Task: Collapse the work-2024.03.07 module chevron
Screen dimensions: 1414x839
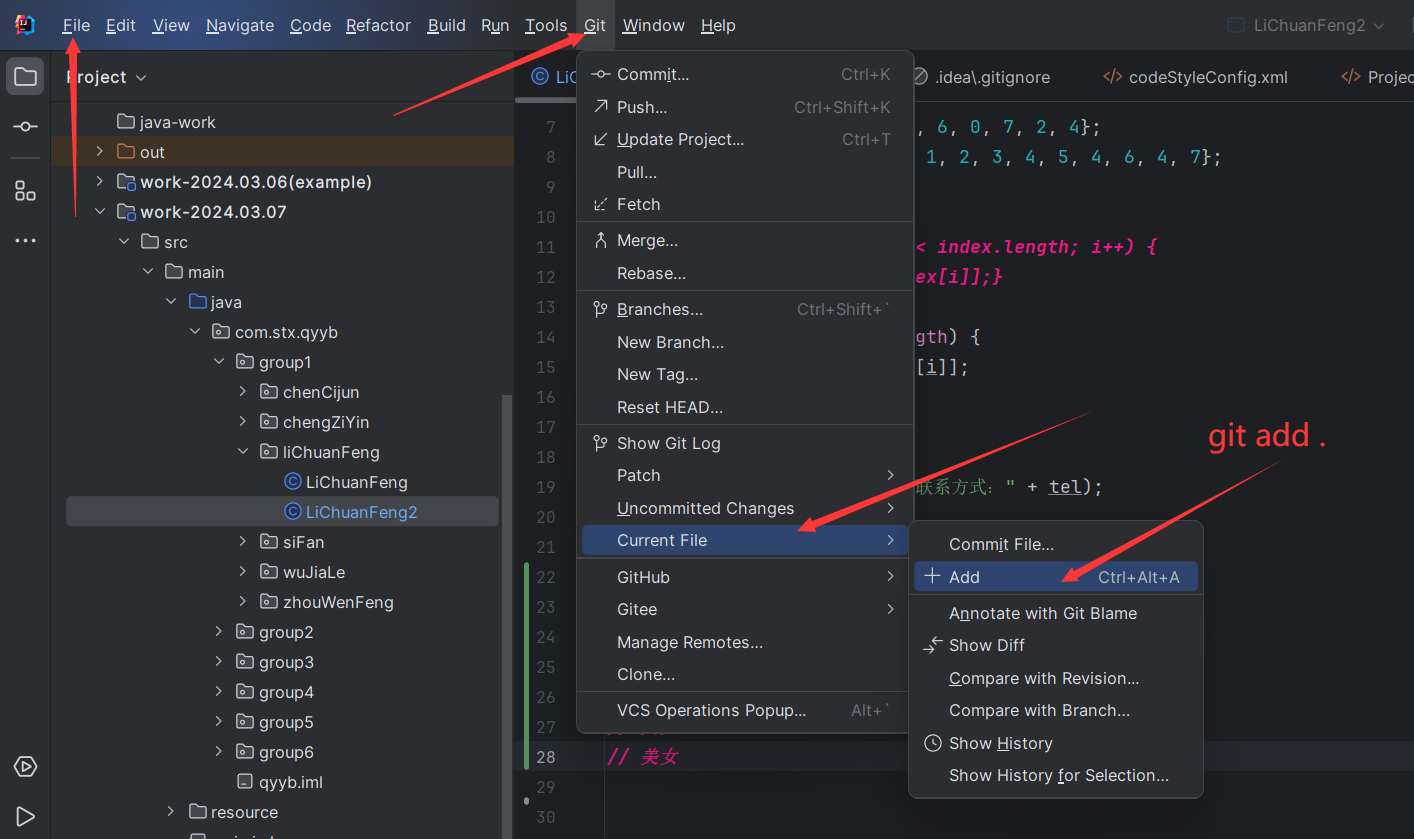Action: tap(99, 212)
